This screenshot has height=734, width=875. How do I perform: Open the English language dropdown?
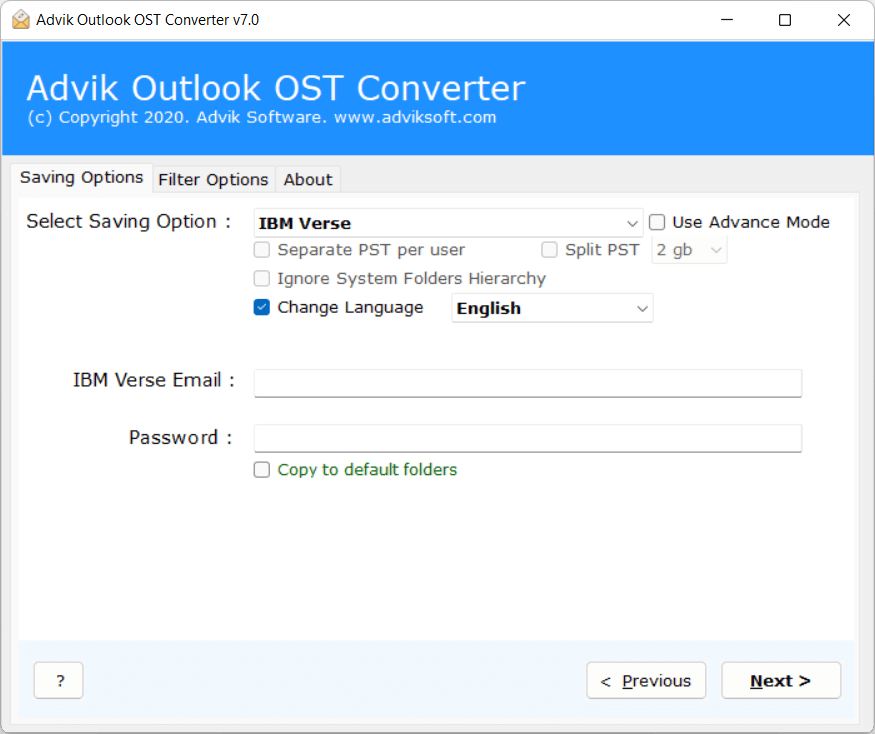point(552,308)
